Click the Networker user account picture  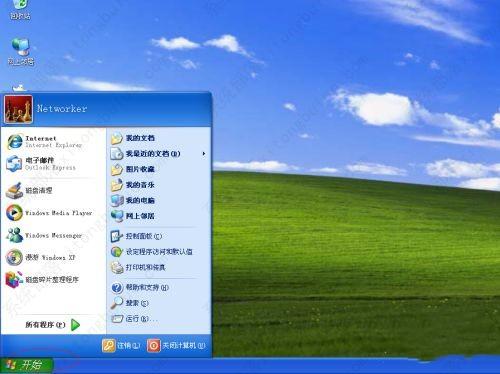click(18, 109)
